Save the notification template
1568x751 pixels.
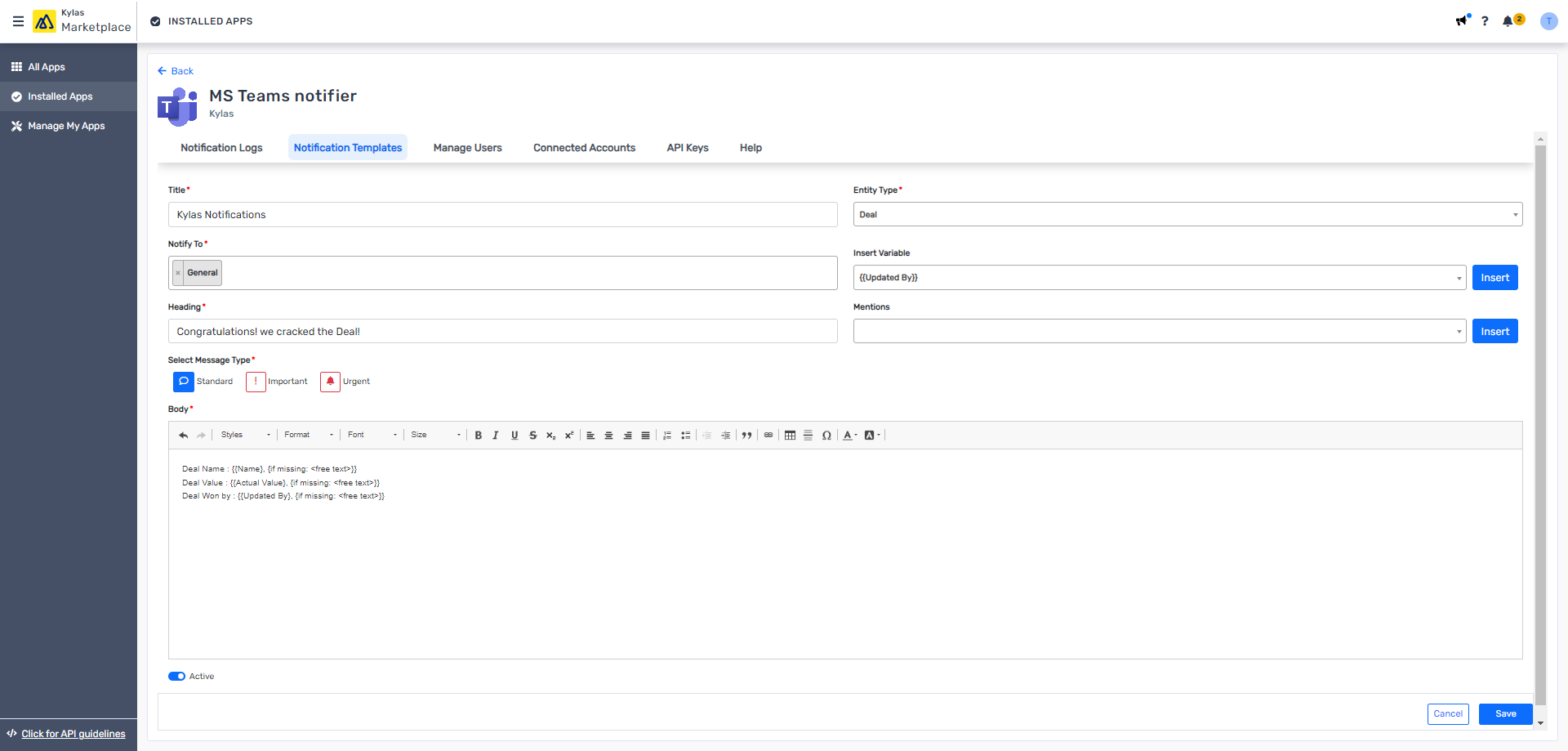tap(1505, 714)
